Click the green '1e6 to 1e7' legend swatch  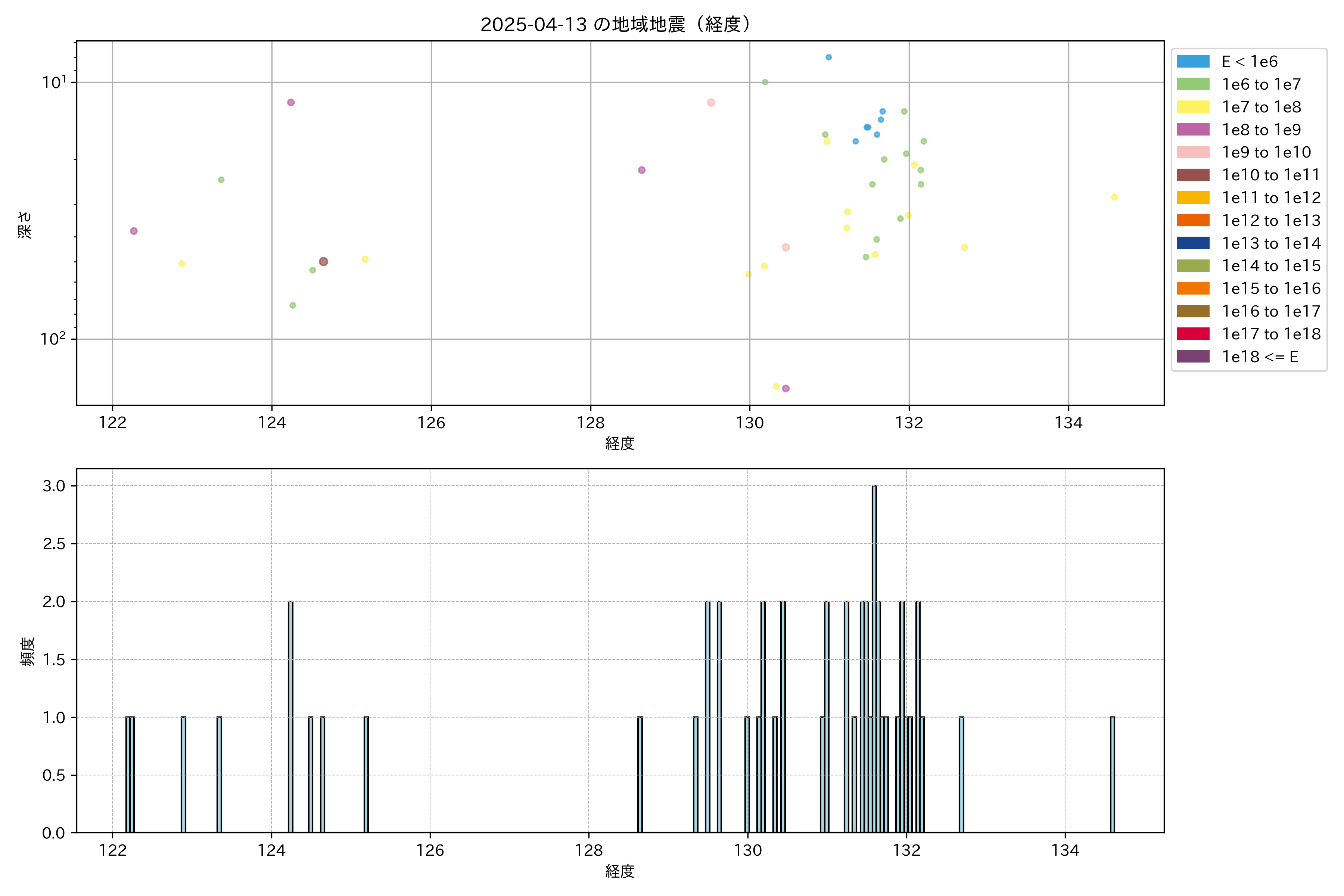1193,84
